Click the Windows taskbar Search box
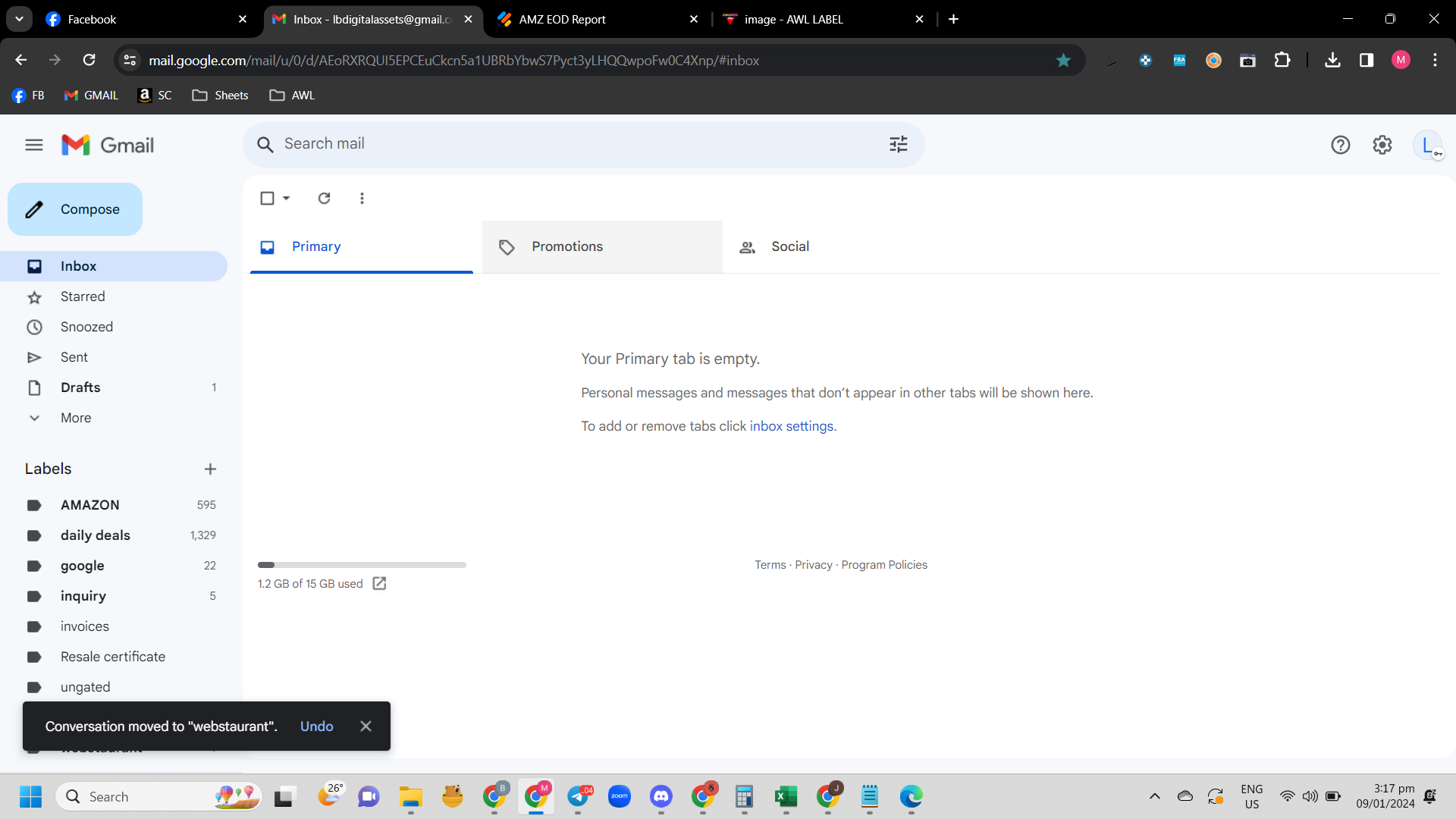Viewport: 1456px width, 819px height. 159,796
